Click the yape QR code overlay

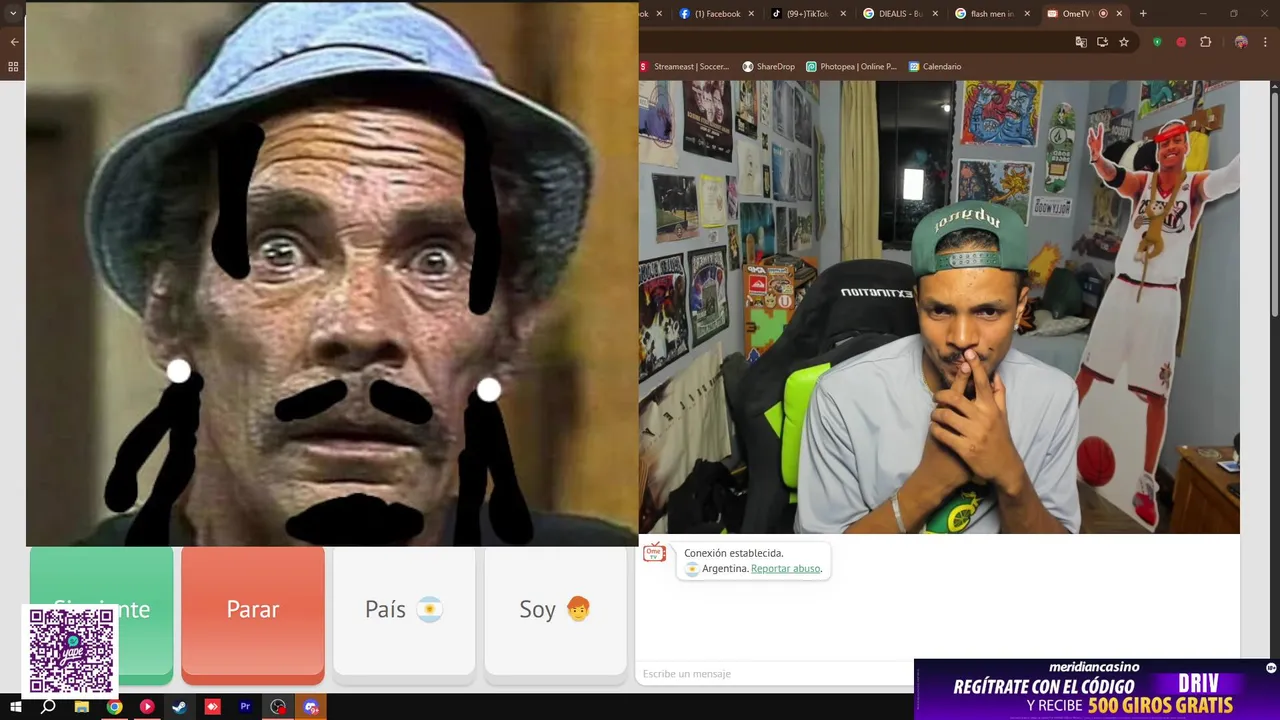[71, 651]
